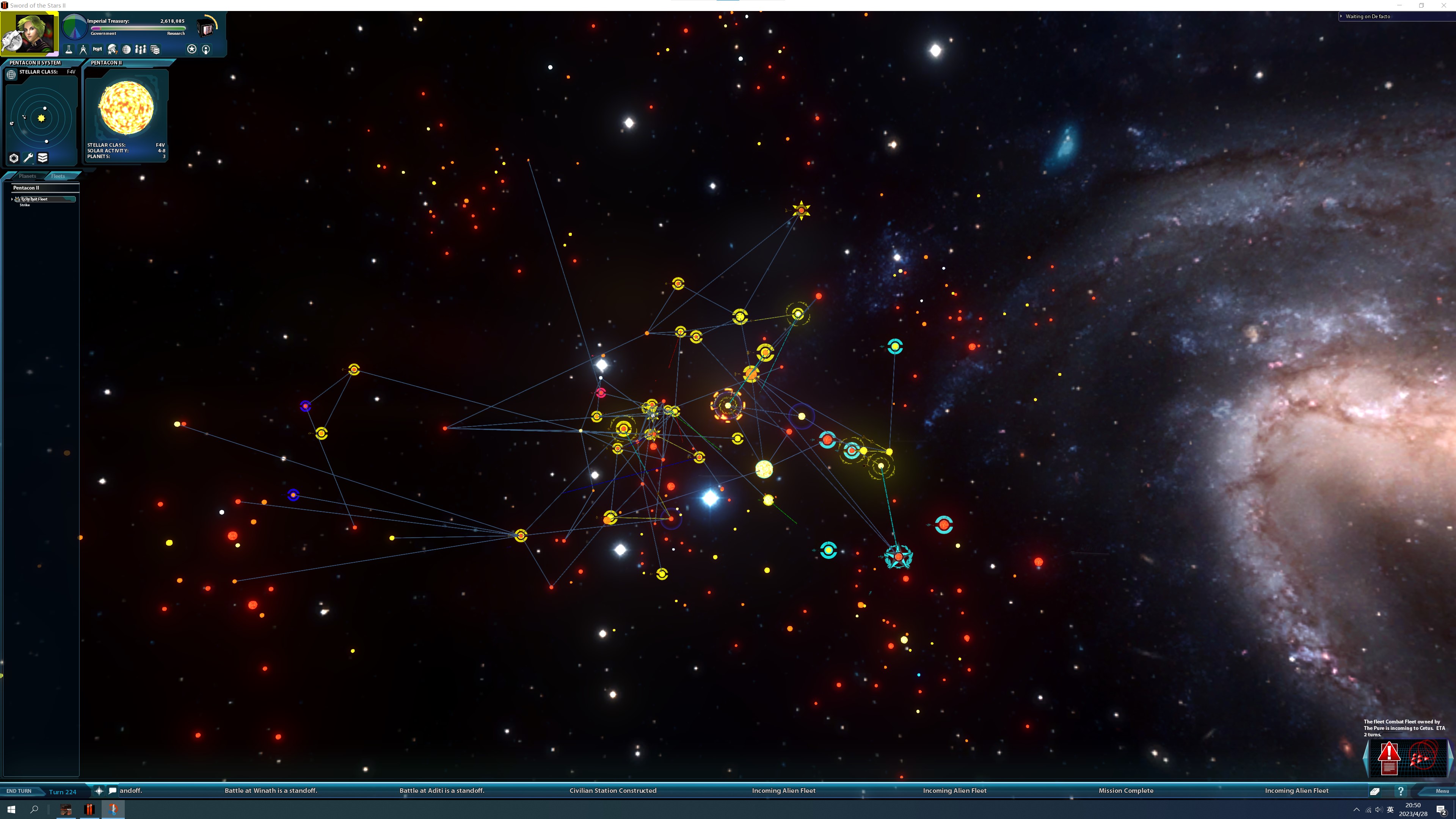Open the Incoming Alien Fleet item left of Mission Complete
Viewport: 1456px width, 819px height.
(954, 790)
